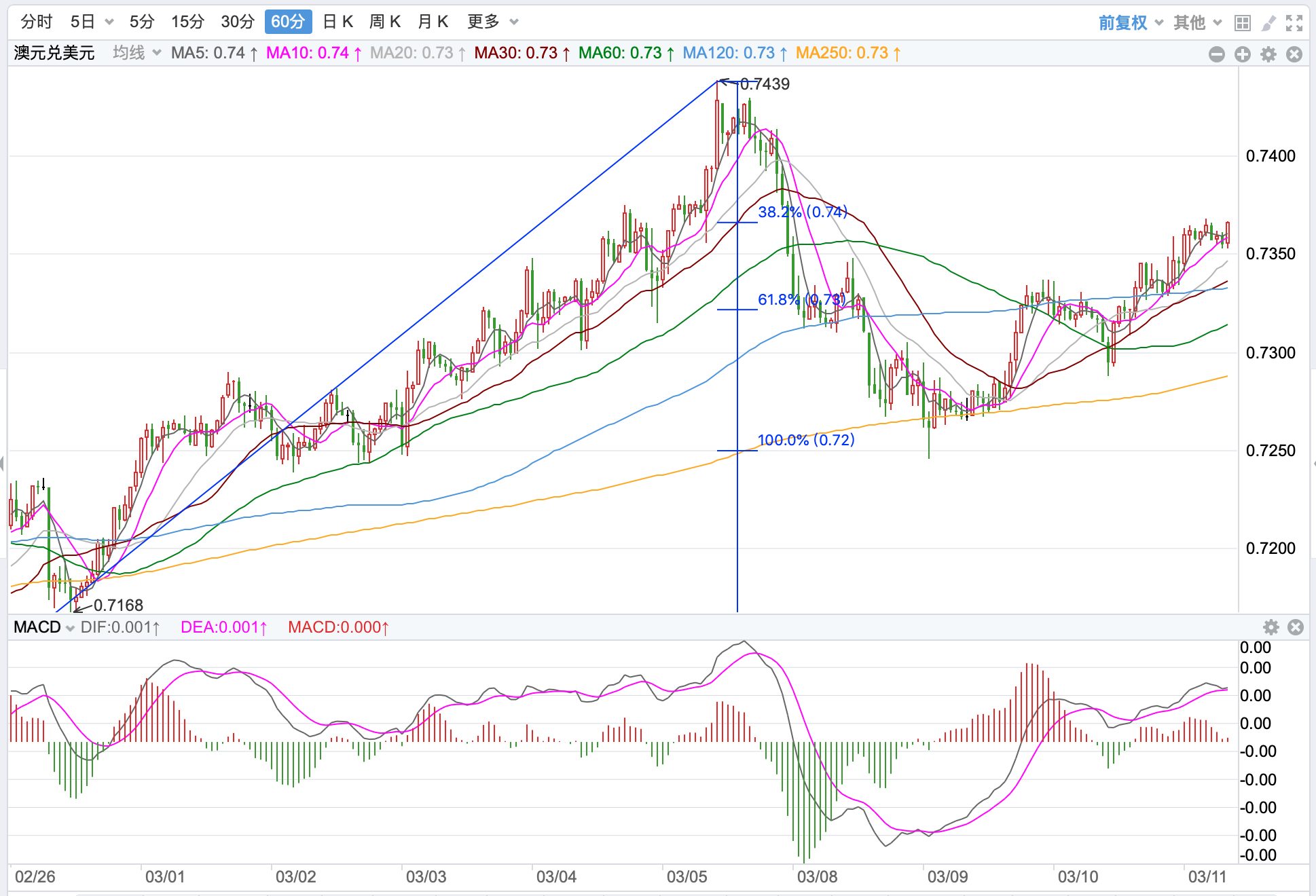Image resolution: width=1316 pixels, height=896 pixels.
Task: Switch to the 分时 intraday view
Action: [36, 22]
